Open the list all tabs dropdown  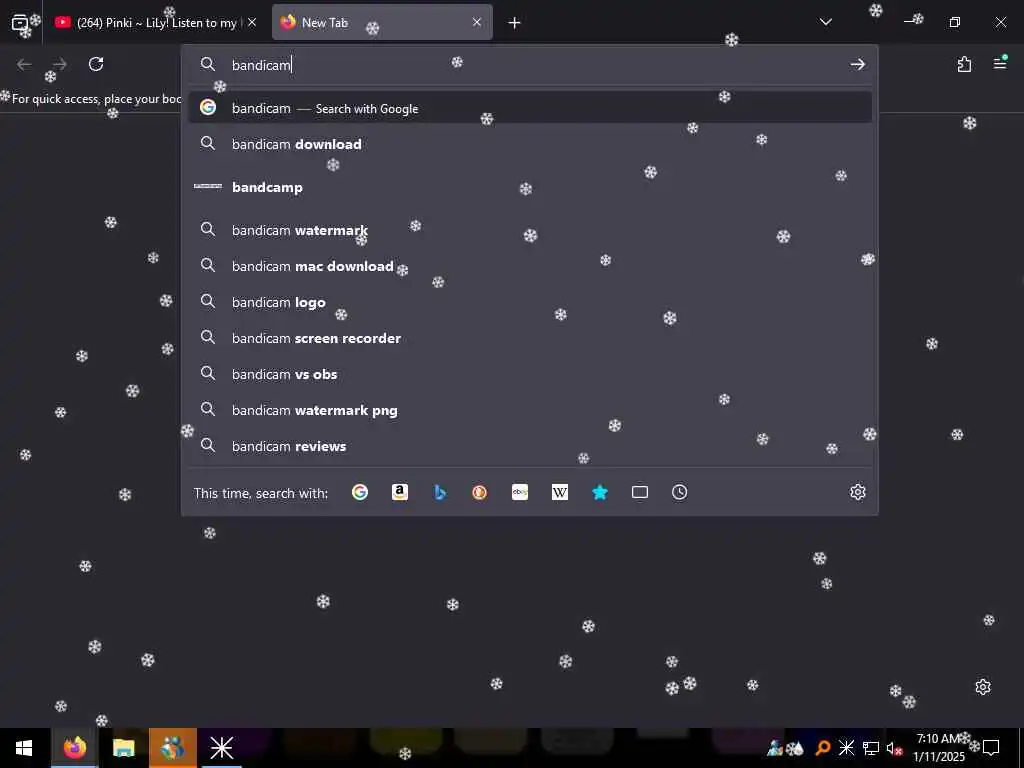coord(826,23)
